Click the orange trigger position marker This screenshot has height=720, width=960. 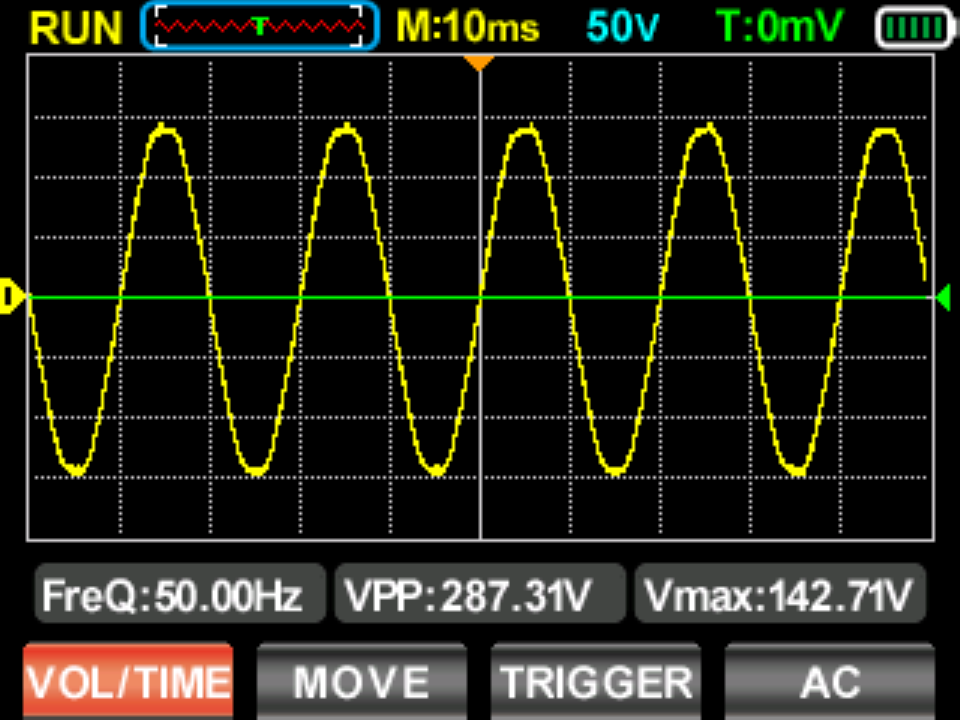click(x=479, y=62)
